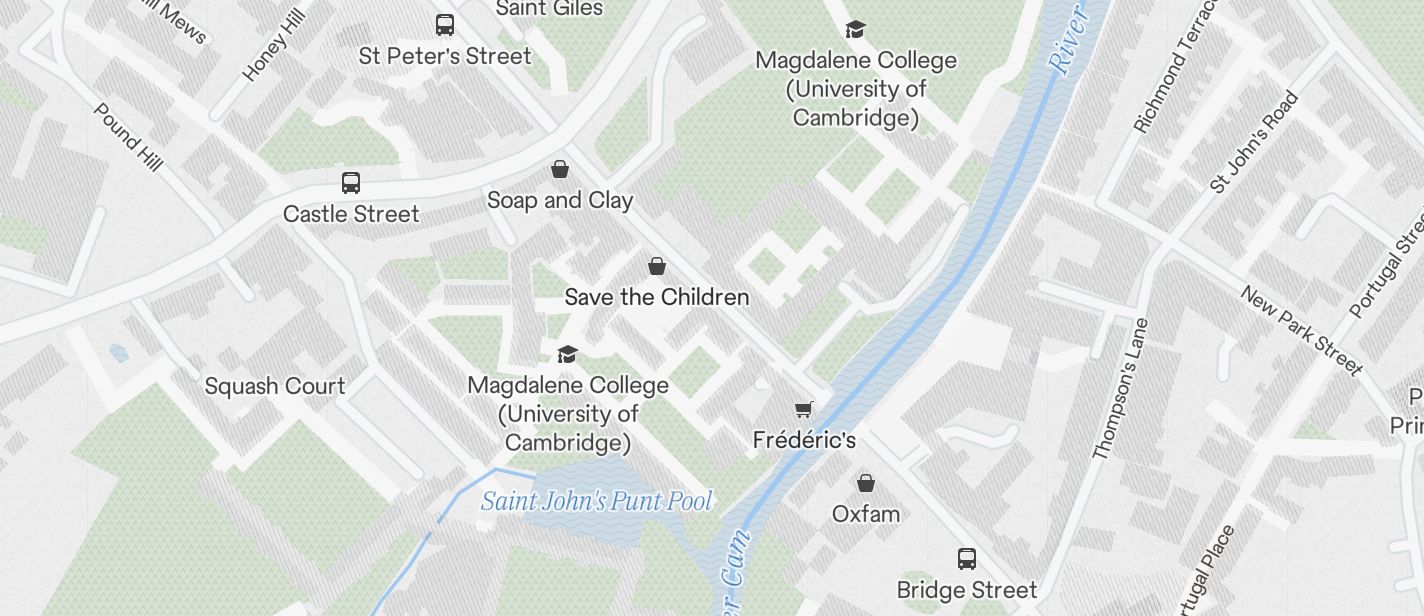1424x616 pixels.
Task: Click the Saint John's Punt Pool label
Action: [597, 501]
